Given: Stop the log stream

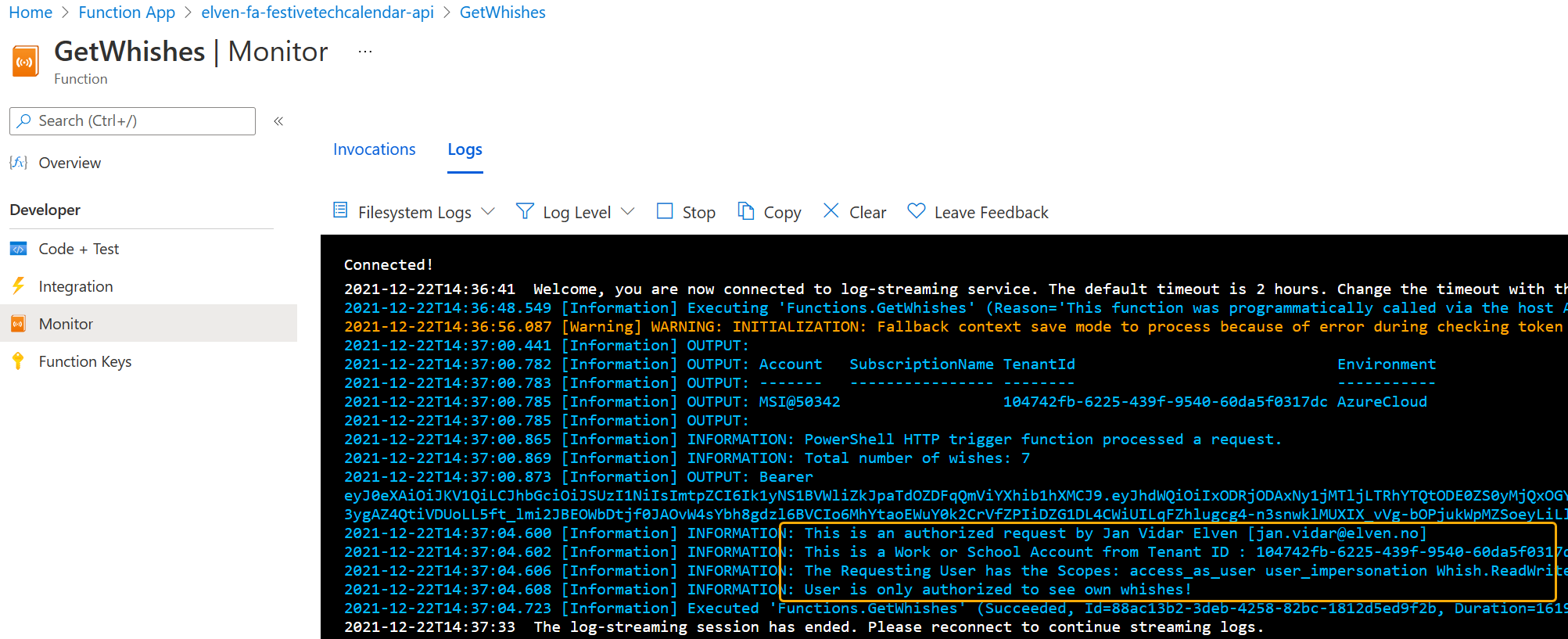Looking at the screenshot, I should (x=686, y=212).
